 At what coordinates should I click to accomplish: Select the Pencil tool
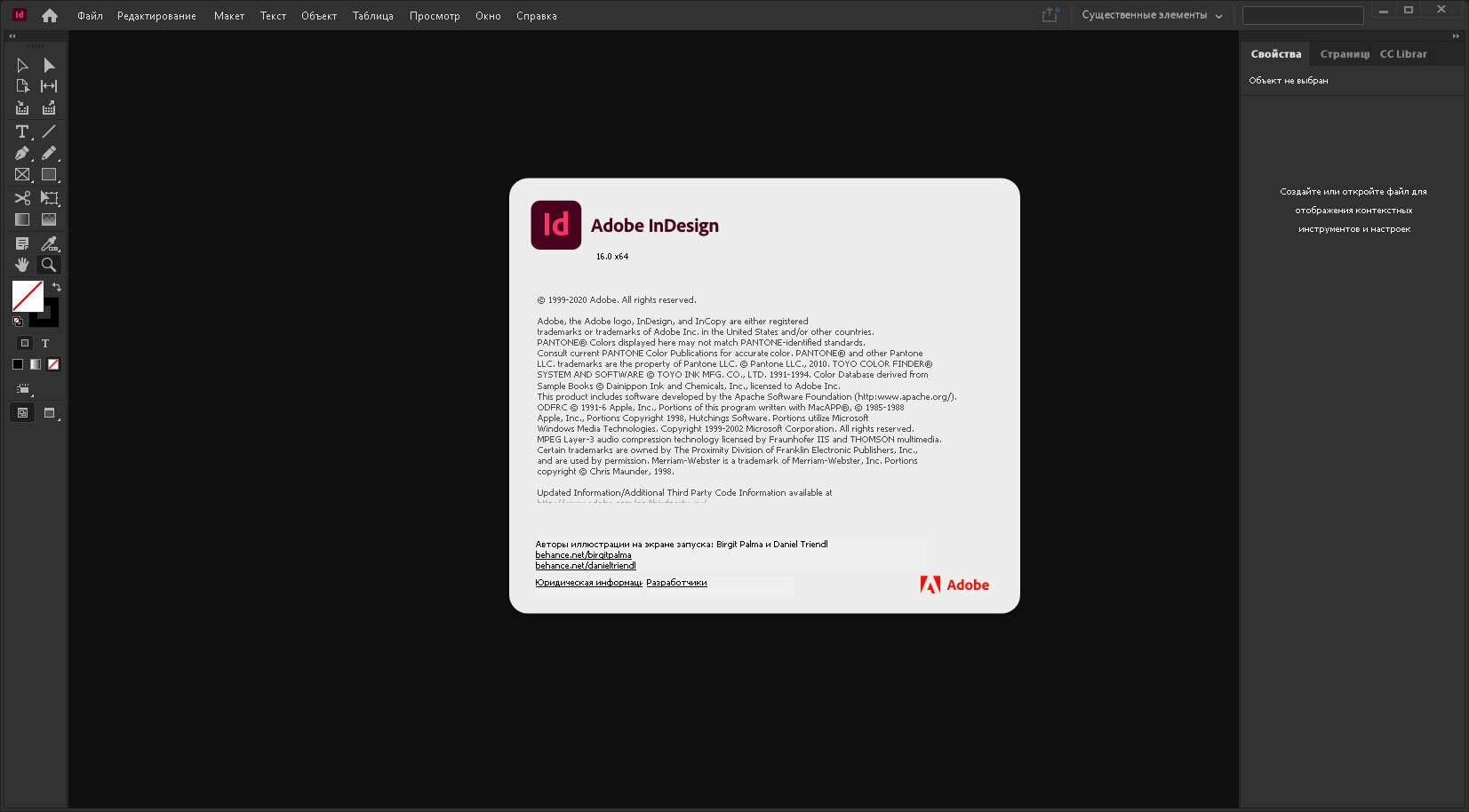(49, 154)
